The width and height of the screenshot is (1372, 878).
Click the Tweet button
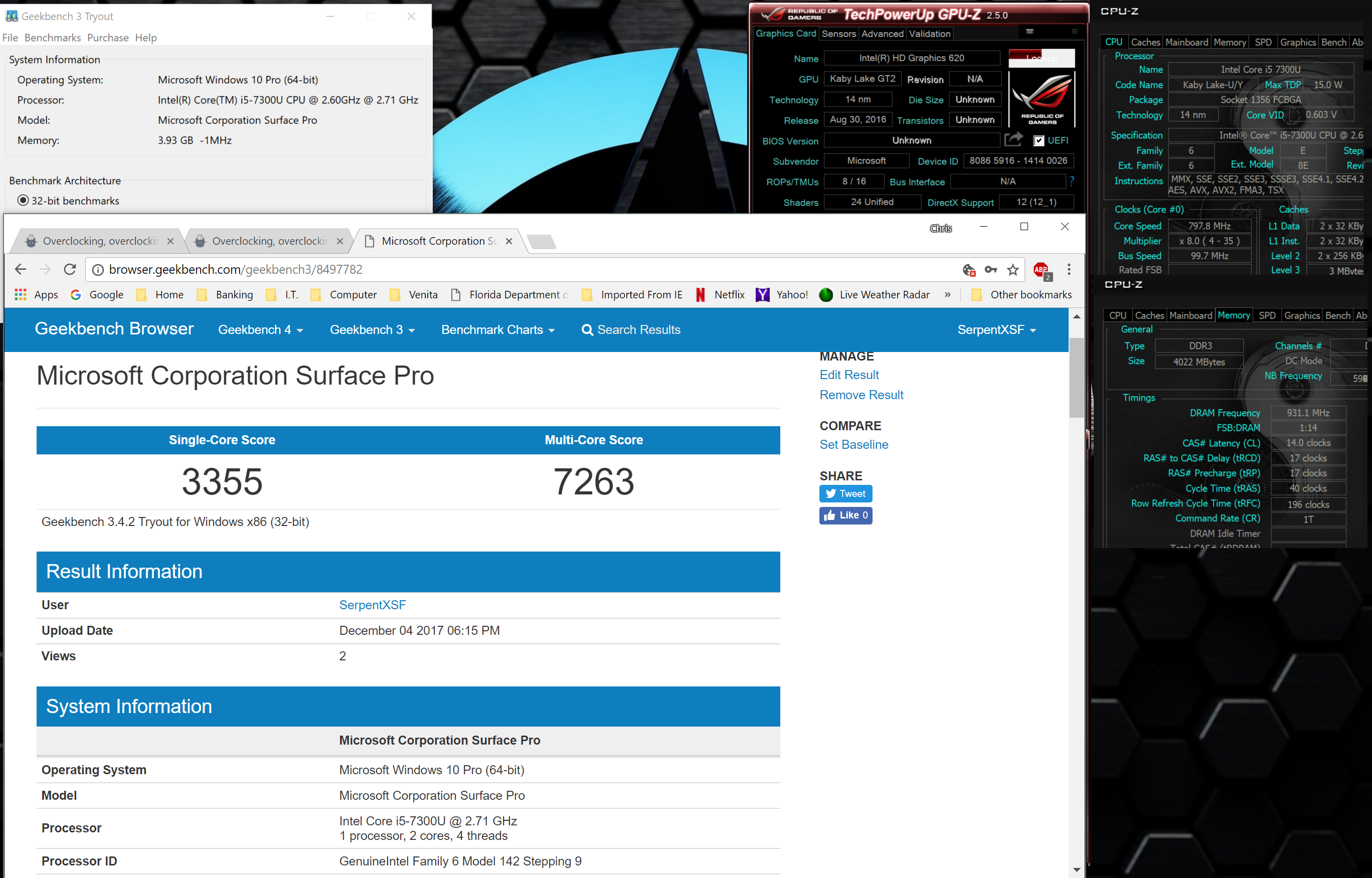[x=846, y=494]
